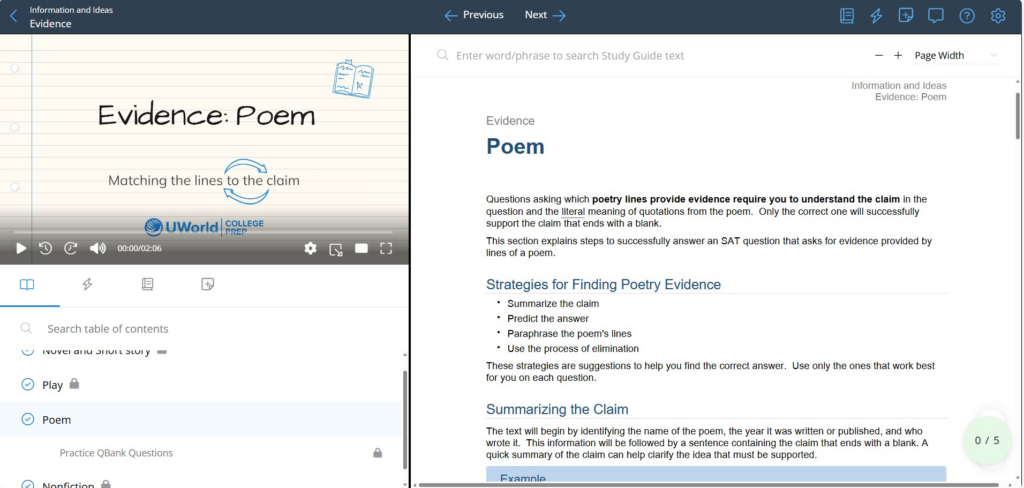Toggle video captions button

tap(361, 248)
